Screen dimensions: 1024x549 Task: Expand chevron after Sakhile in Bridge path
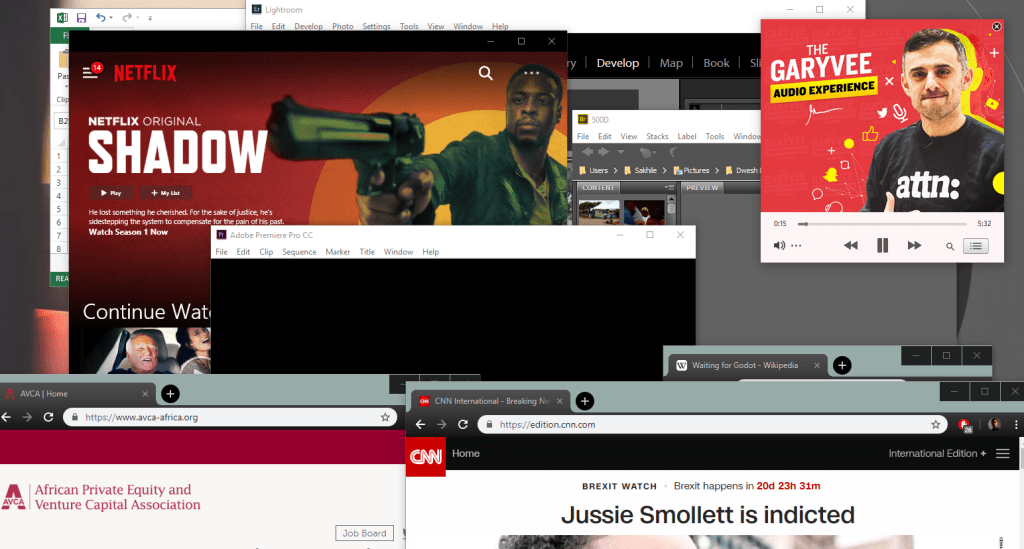(665, 170)
